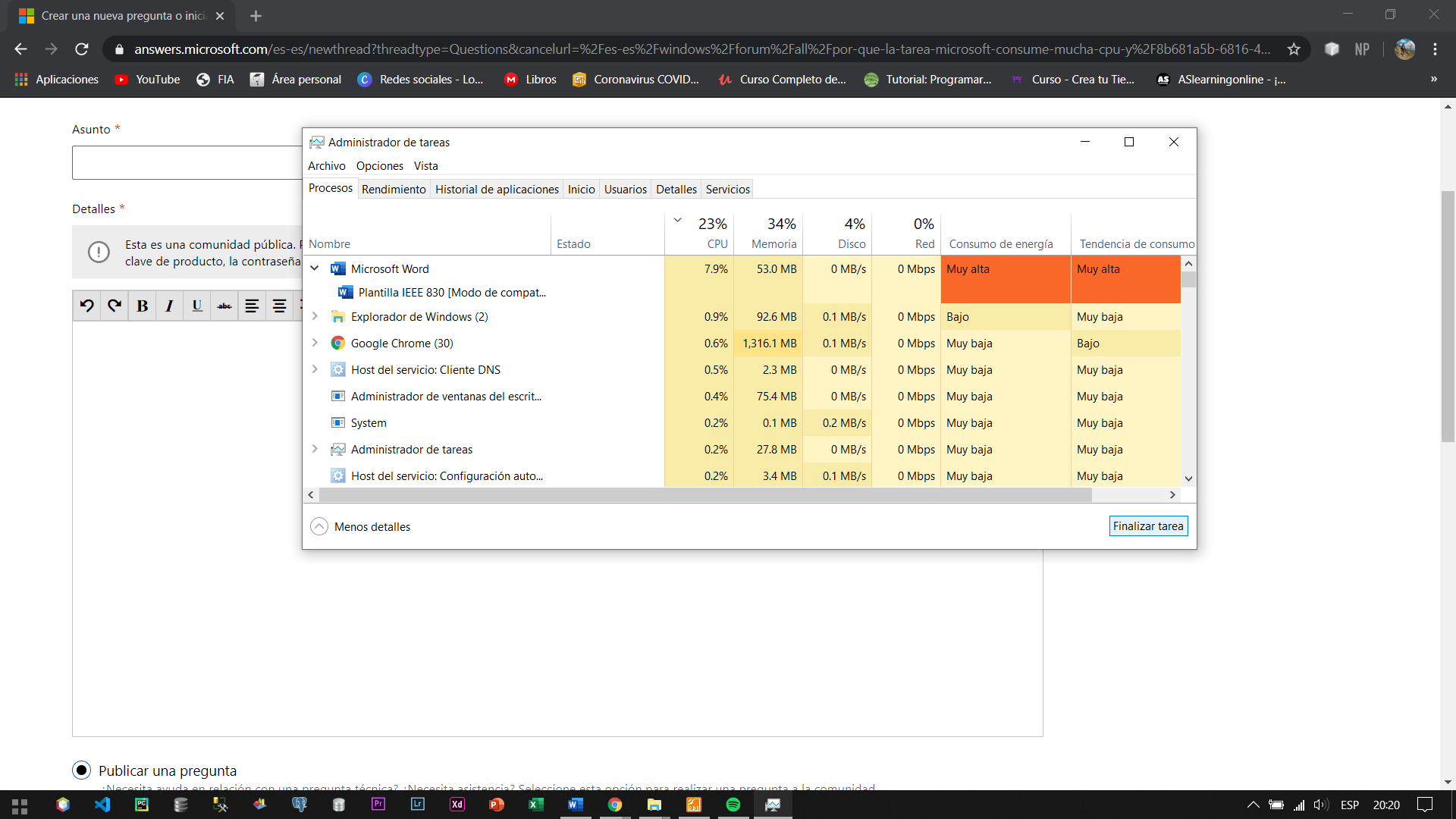Click the Task Manager horizontal scrollbar

pos(705,495)
